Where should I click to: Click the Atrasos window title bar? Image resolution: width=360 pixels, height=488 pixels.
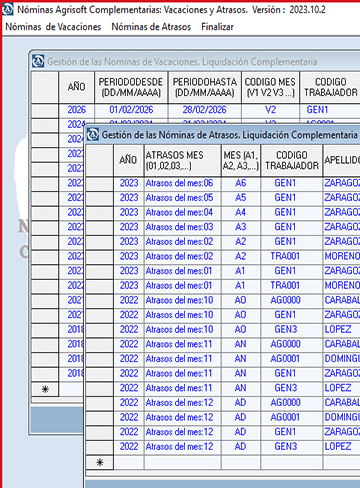(223, 135)
